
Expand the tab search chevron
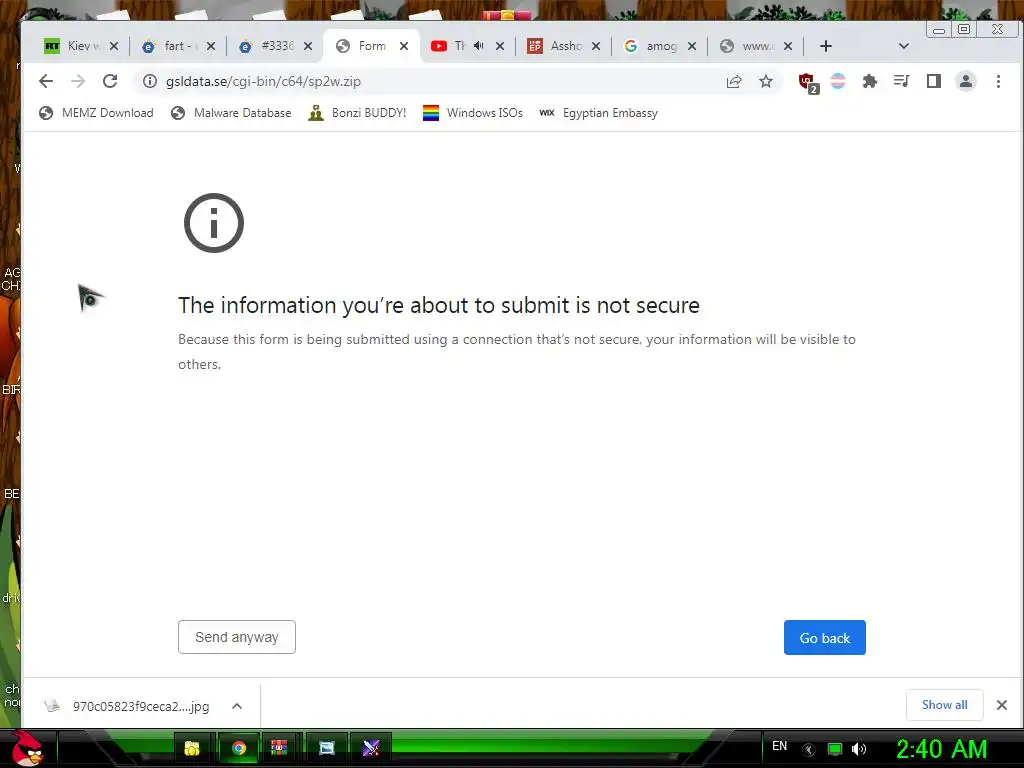click(904, 46)
